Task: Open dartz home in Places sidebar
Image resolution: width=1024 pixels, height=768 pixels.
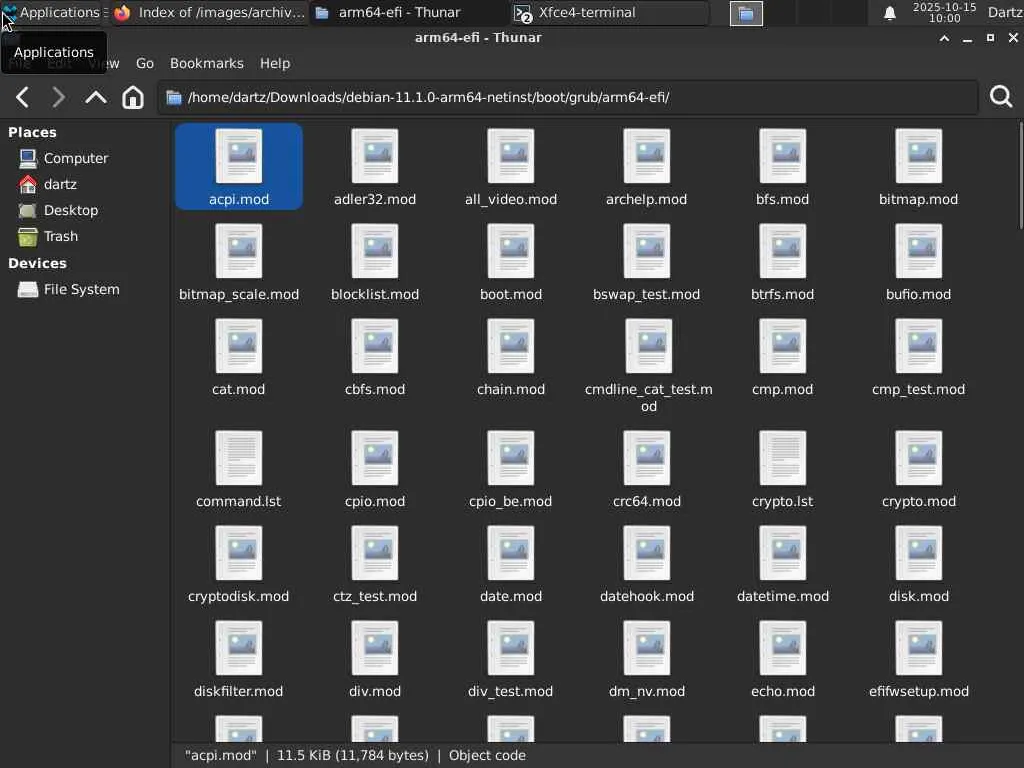Action: pos(60,184)
